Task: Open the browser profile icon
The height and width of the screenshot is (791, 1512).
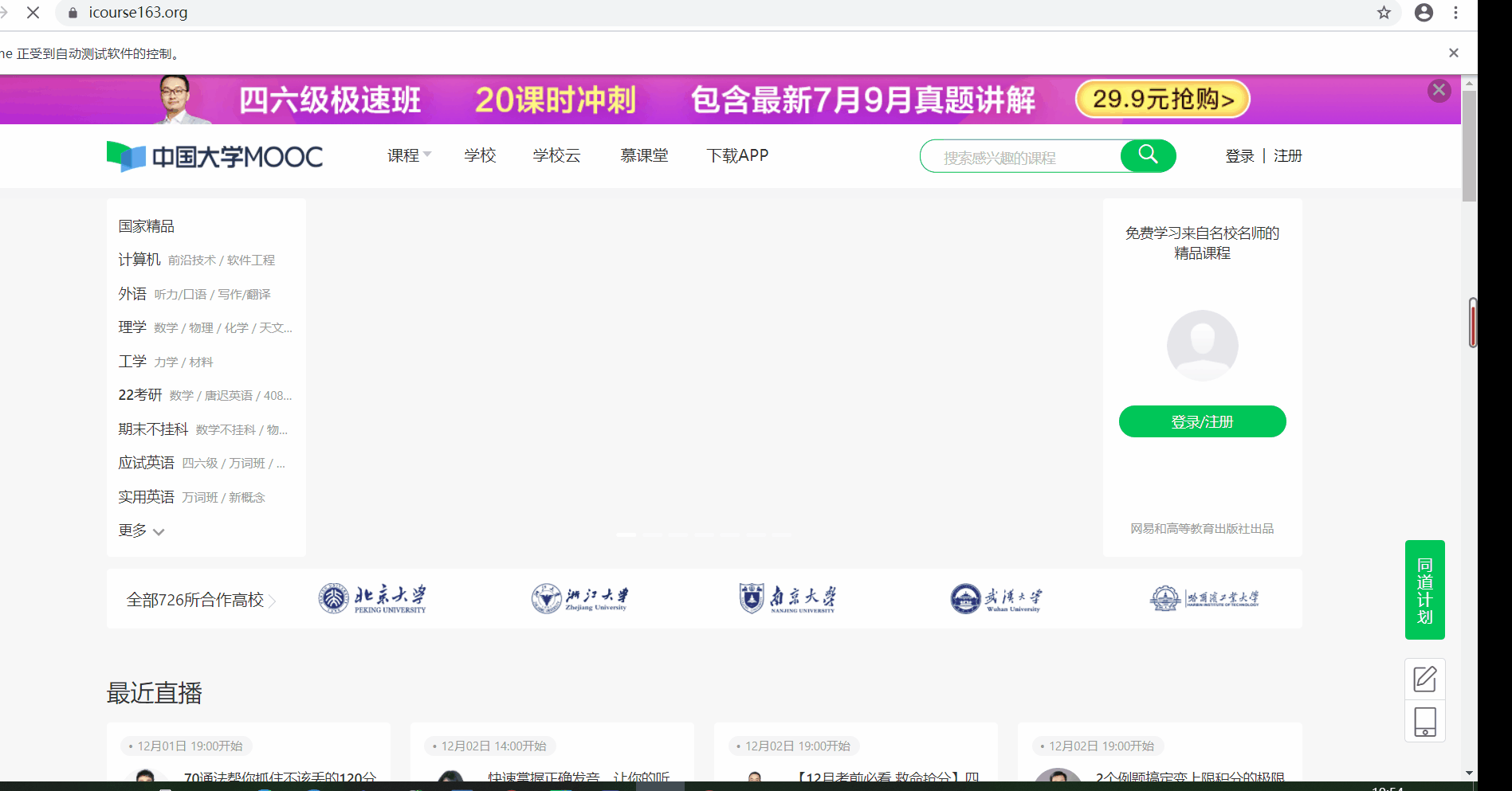Action: [1424, 13]
